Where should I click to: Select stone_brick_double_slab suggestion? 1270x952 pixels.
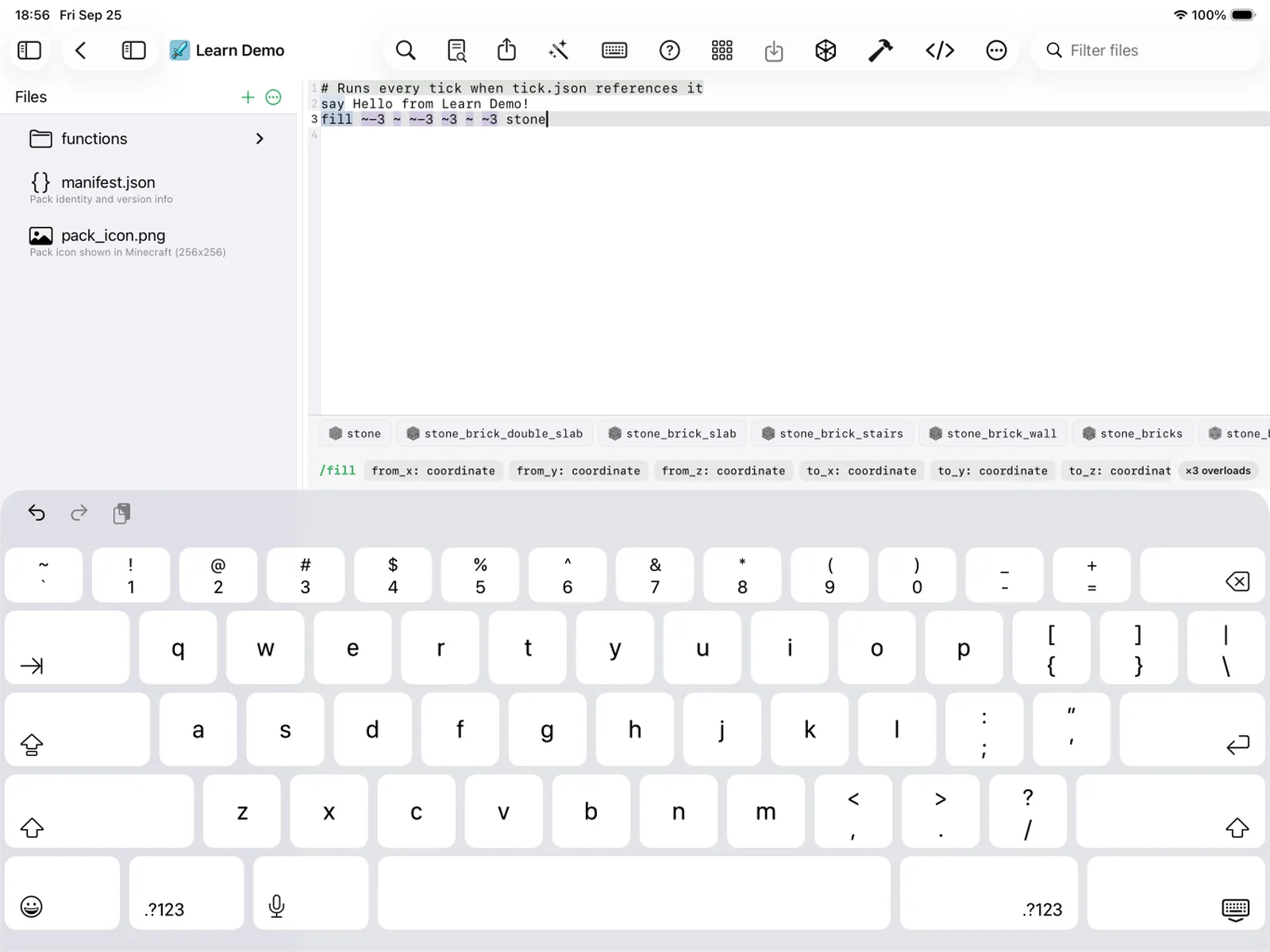(x=495, y=433)
